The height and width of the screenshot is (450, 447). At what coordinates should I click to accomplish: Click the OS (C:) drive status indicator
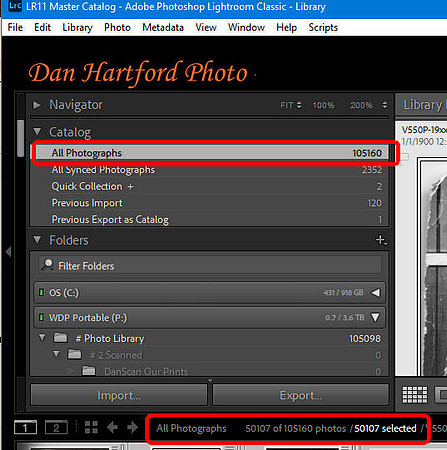coord(41,293)
